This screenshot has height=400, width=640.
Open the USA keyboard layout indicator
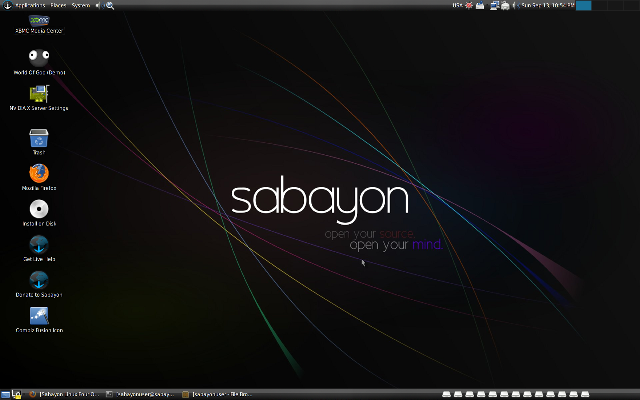click(457, 5)
